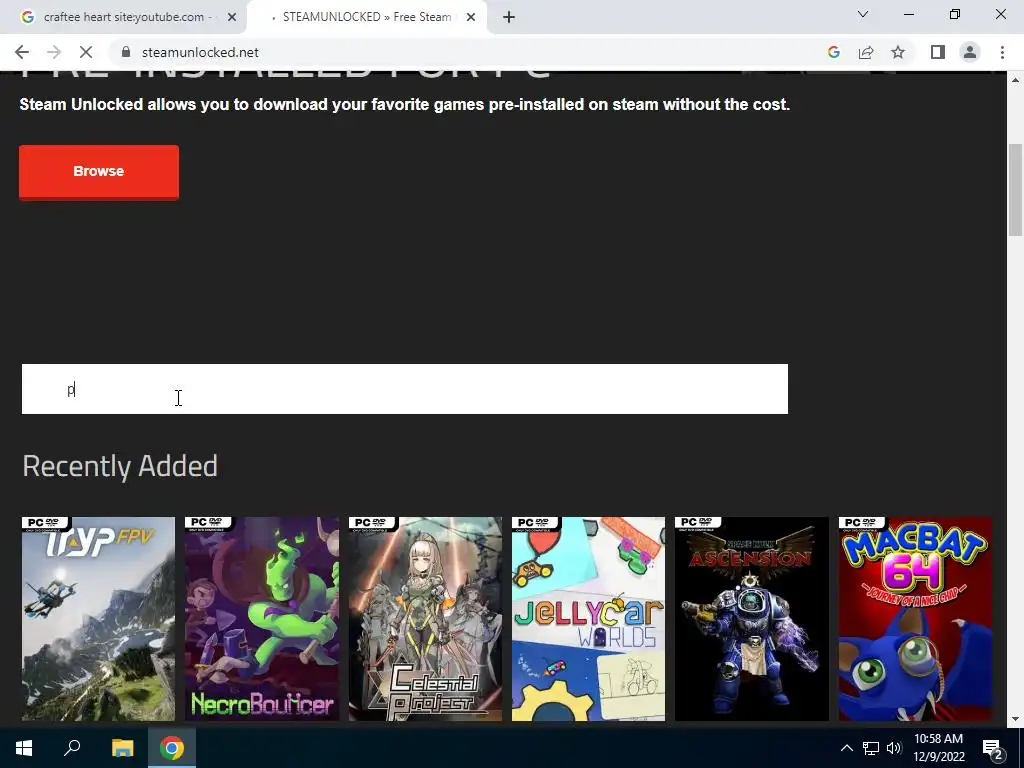1024x768 pixels.
Task: Open the JellyCar Worlds game cover
Action: [x=588, y=618]
